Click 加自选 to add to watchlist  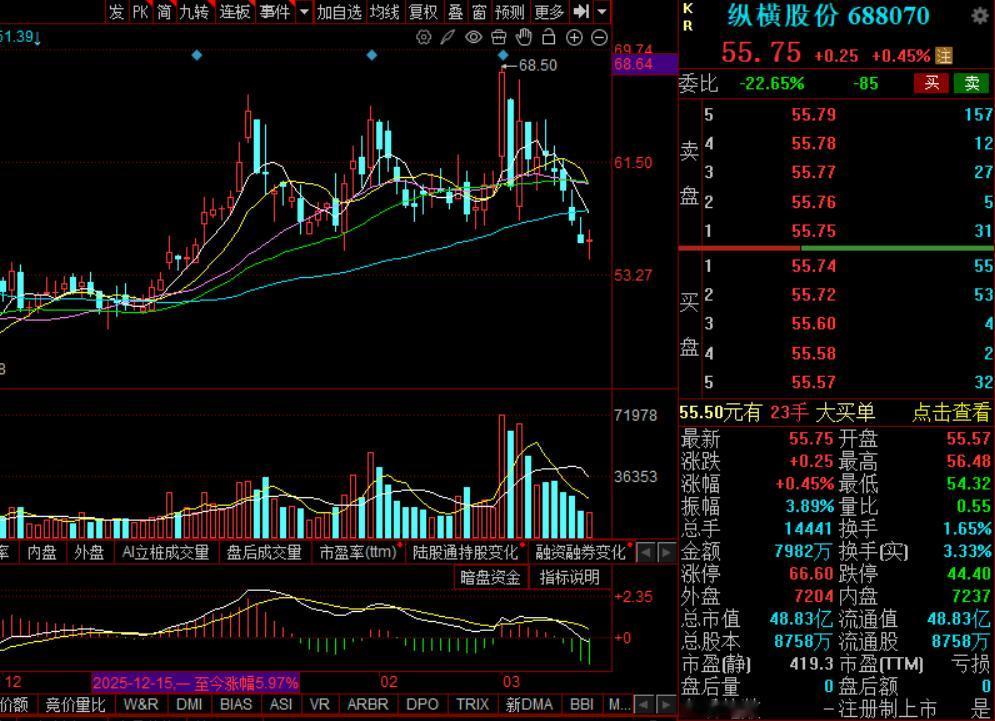(339, 11)
